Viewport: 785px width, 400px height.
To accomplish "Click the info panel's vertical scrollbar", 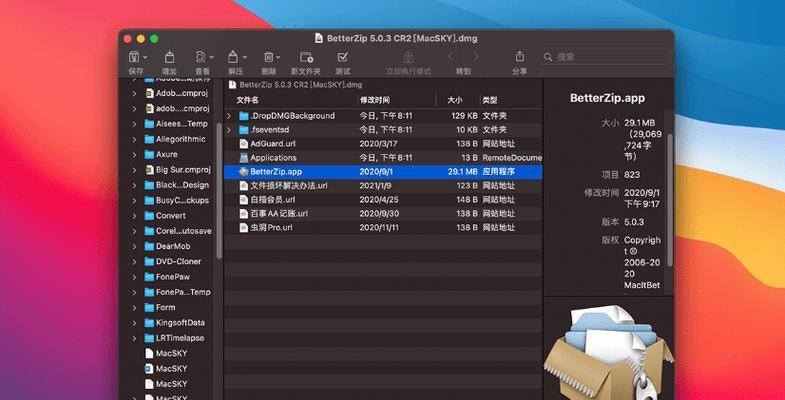I will coord(670,200).
